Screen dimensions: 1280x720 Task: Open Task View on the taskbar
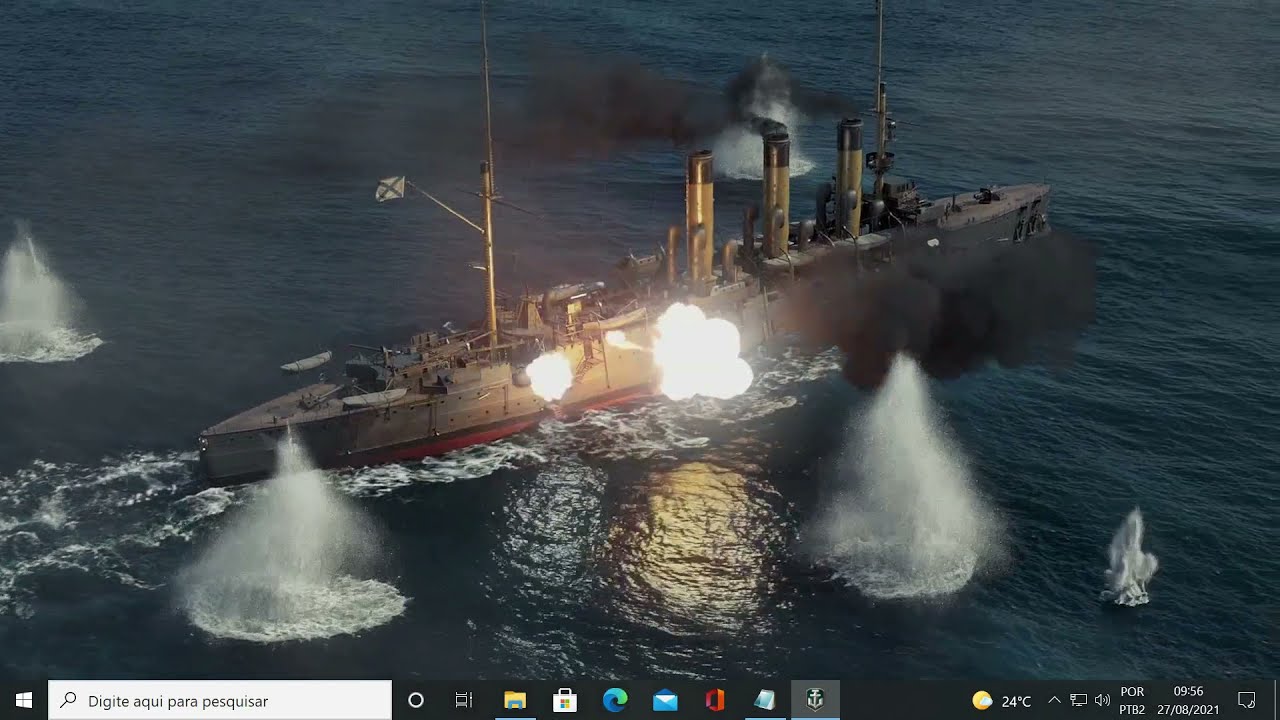coord(464,700)
